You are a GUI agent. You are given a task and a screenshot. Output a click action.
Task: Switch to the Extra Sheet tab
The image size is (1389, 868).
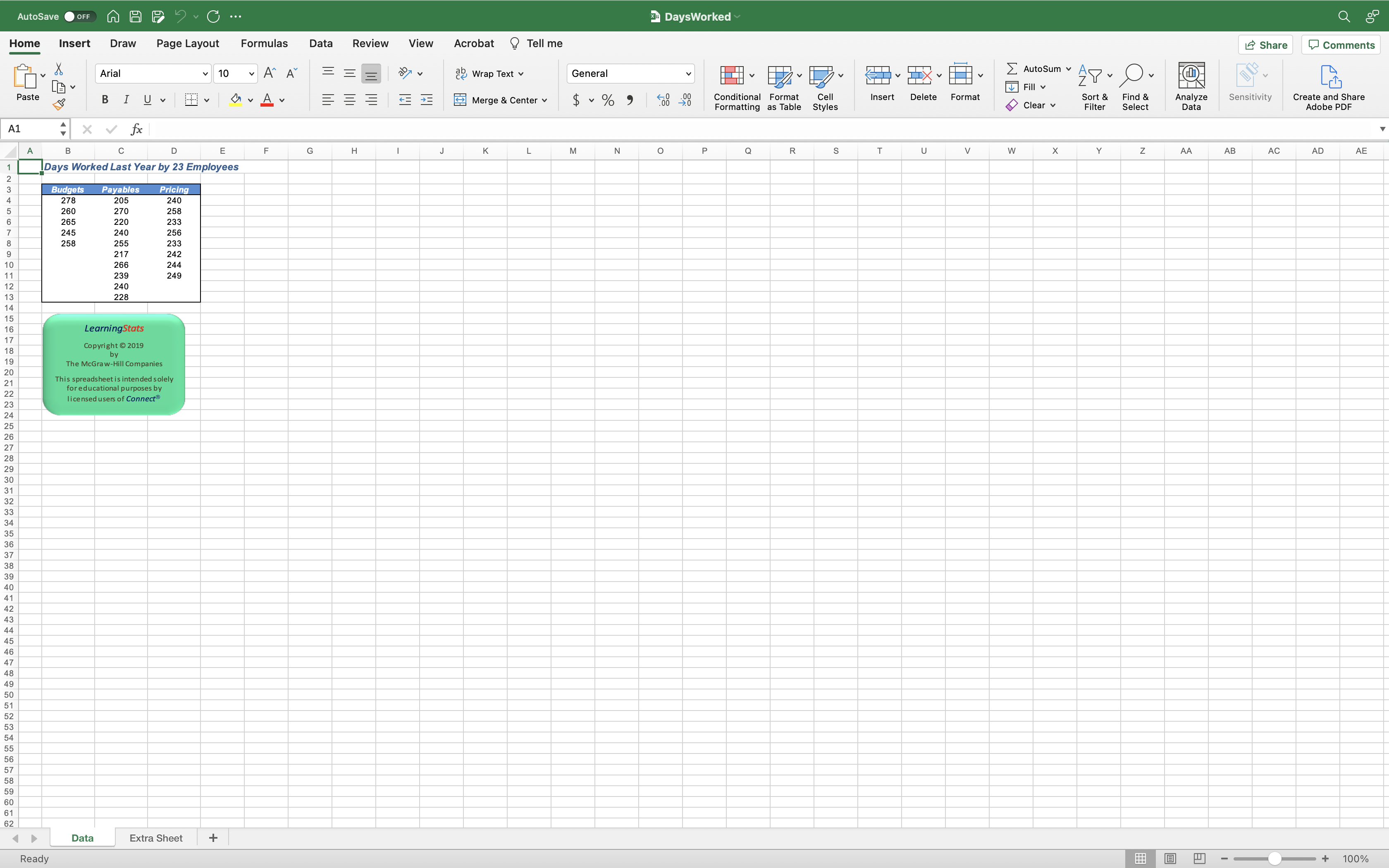[x=155, y=837]
